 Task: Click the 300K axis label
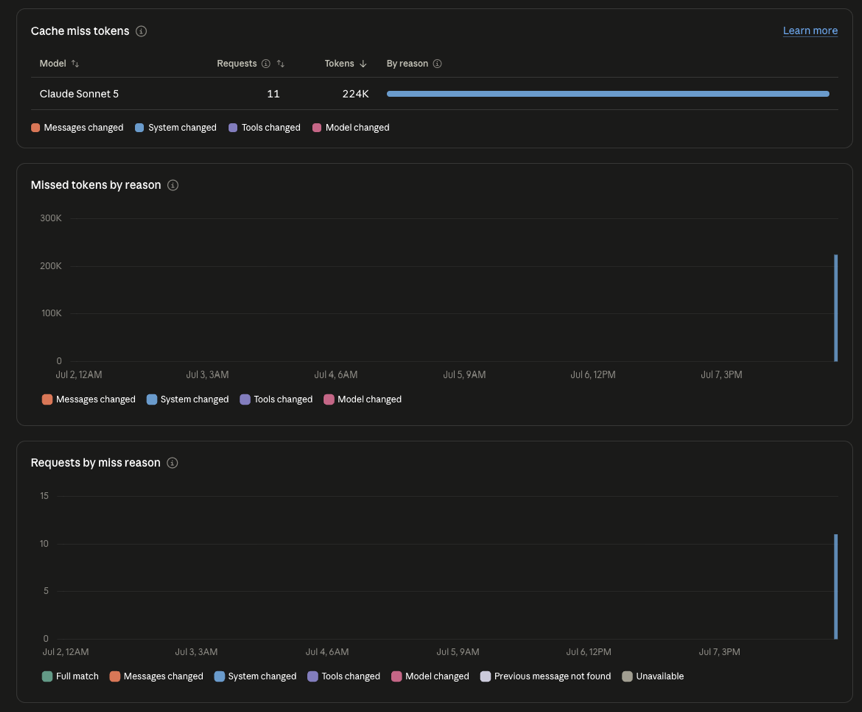(x=51, y=218)
